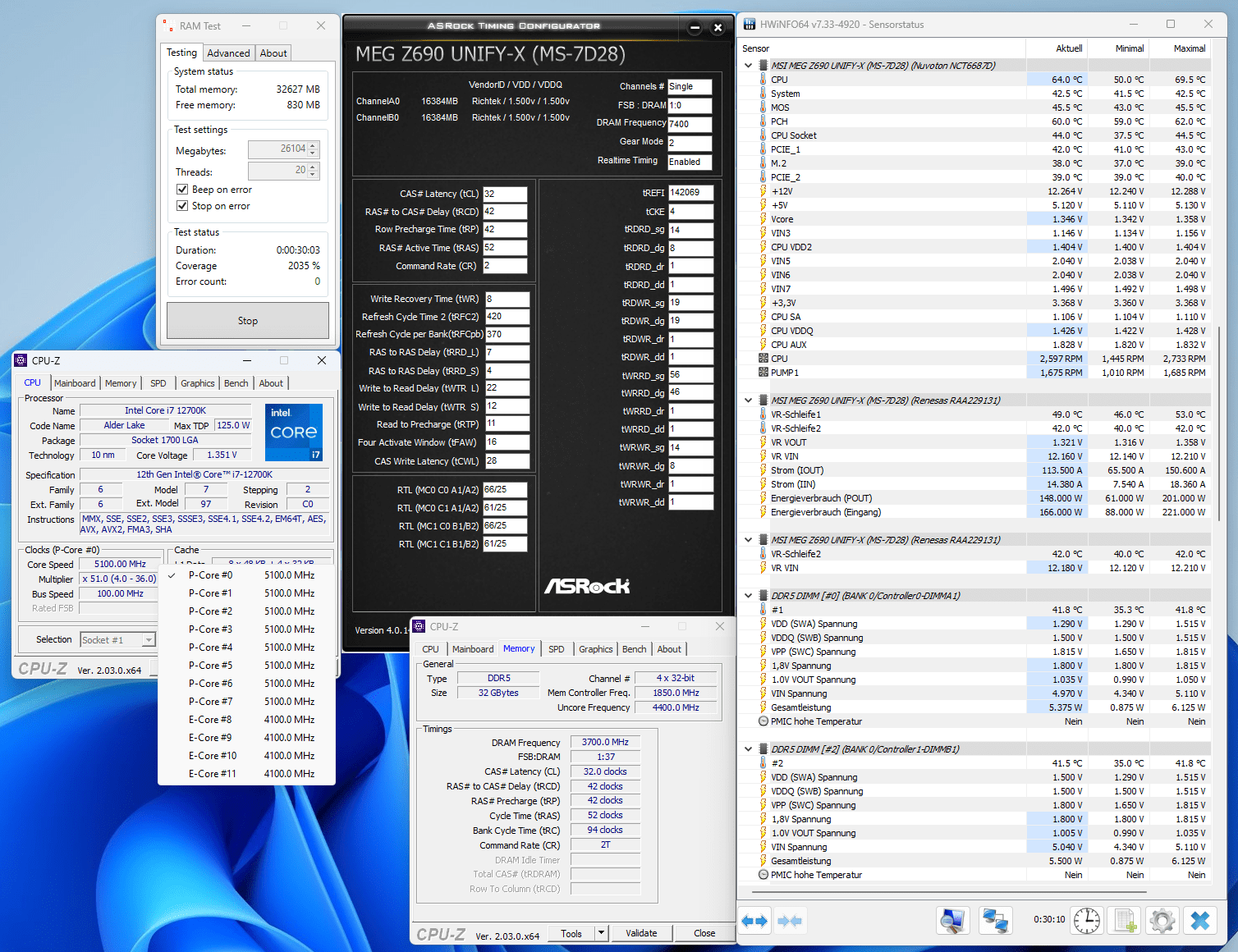Adjust Threads spinner in RAM Test

pyautogui.click(x=313, y=171)
